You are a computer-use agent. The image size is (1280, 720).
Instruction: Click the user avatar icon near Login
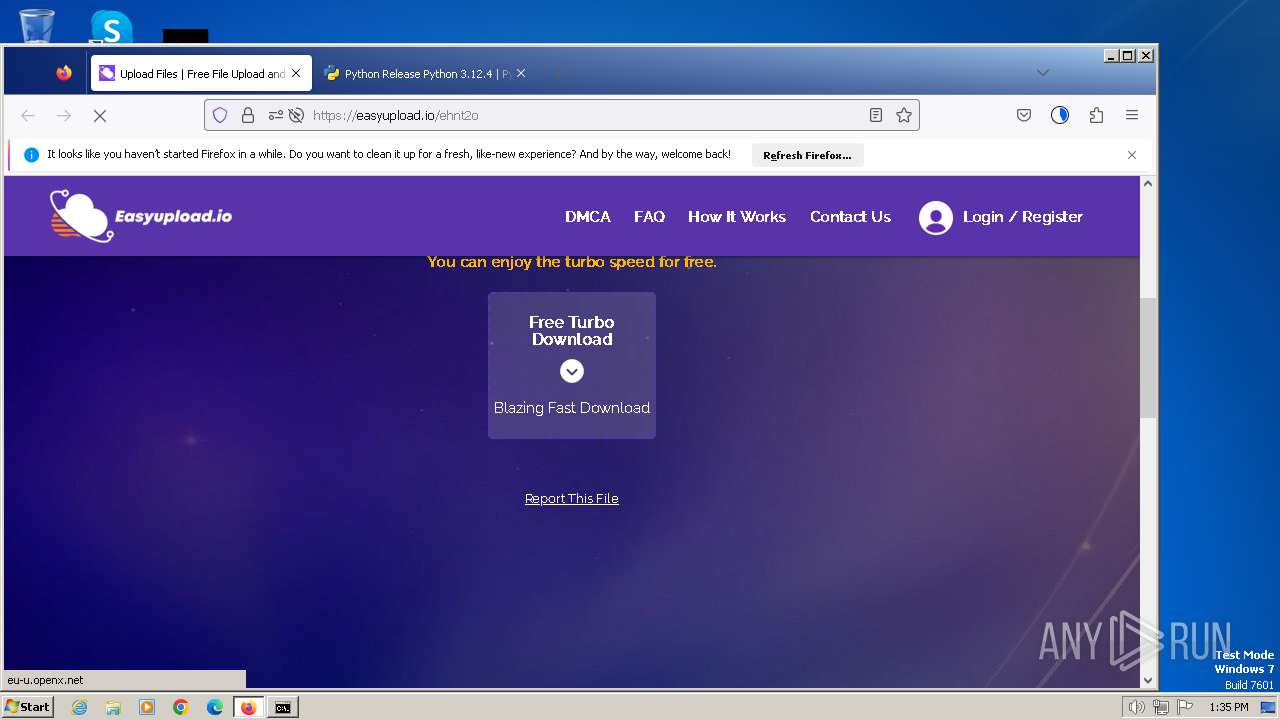[x=936, y=217]
